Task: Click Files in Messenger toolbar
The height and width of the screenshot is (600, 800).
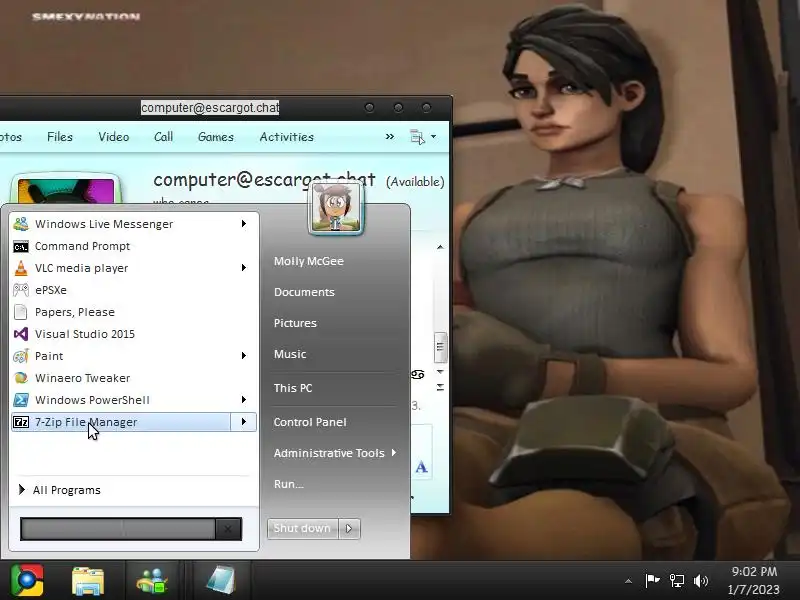Action: click(60, 137)
